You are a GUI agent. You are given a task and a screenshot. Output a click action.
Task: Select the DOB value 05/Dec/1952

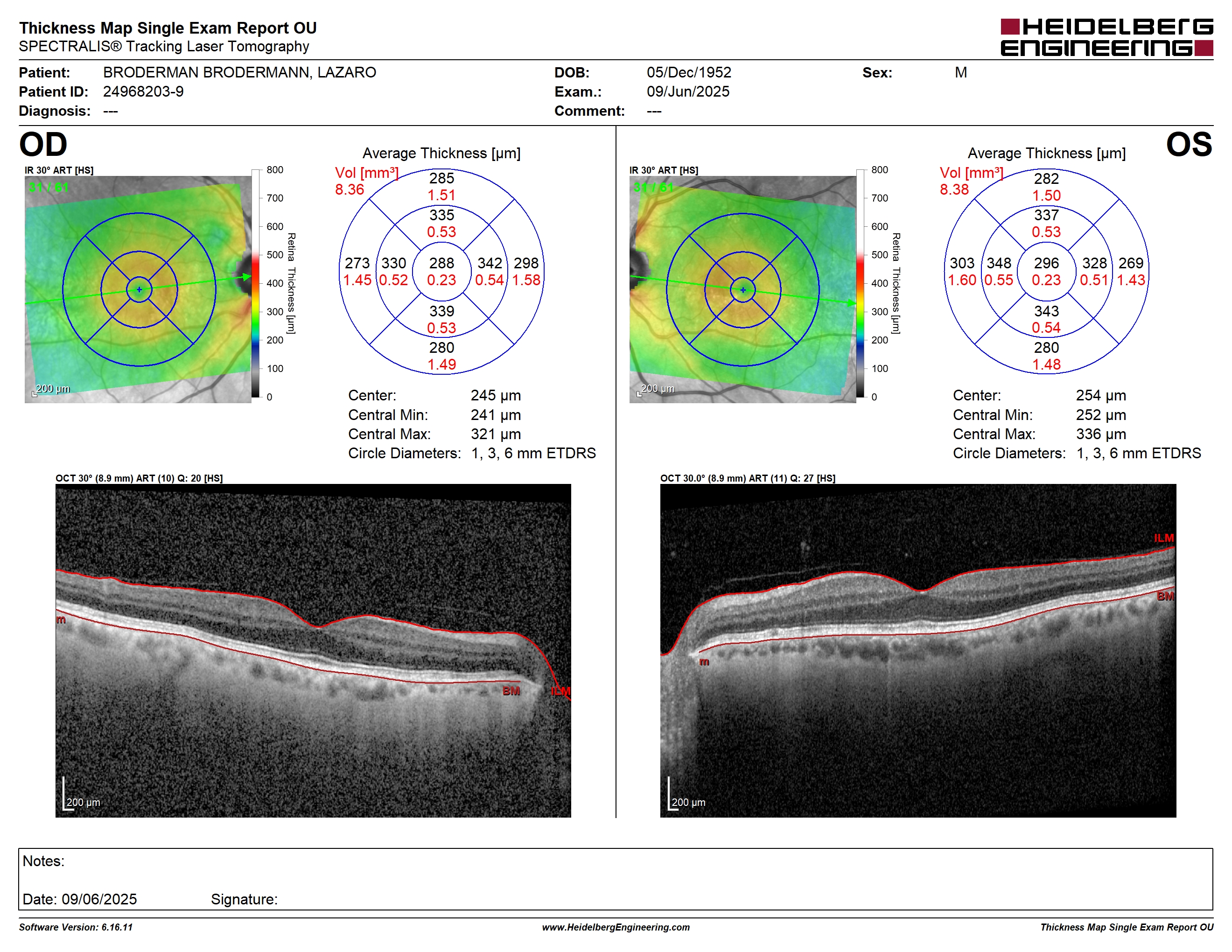pos(689,72)
